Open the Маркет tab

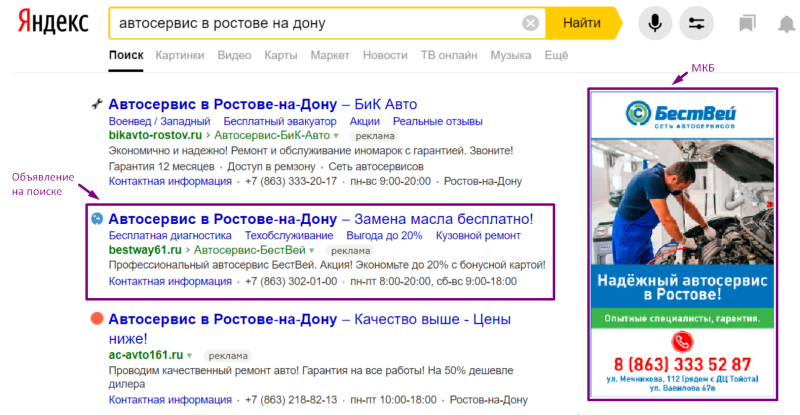tap(330, 55)
